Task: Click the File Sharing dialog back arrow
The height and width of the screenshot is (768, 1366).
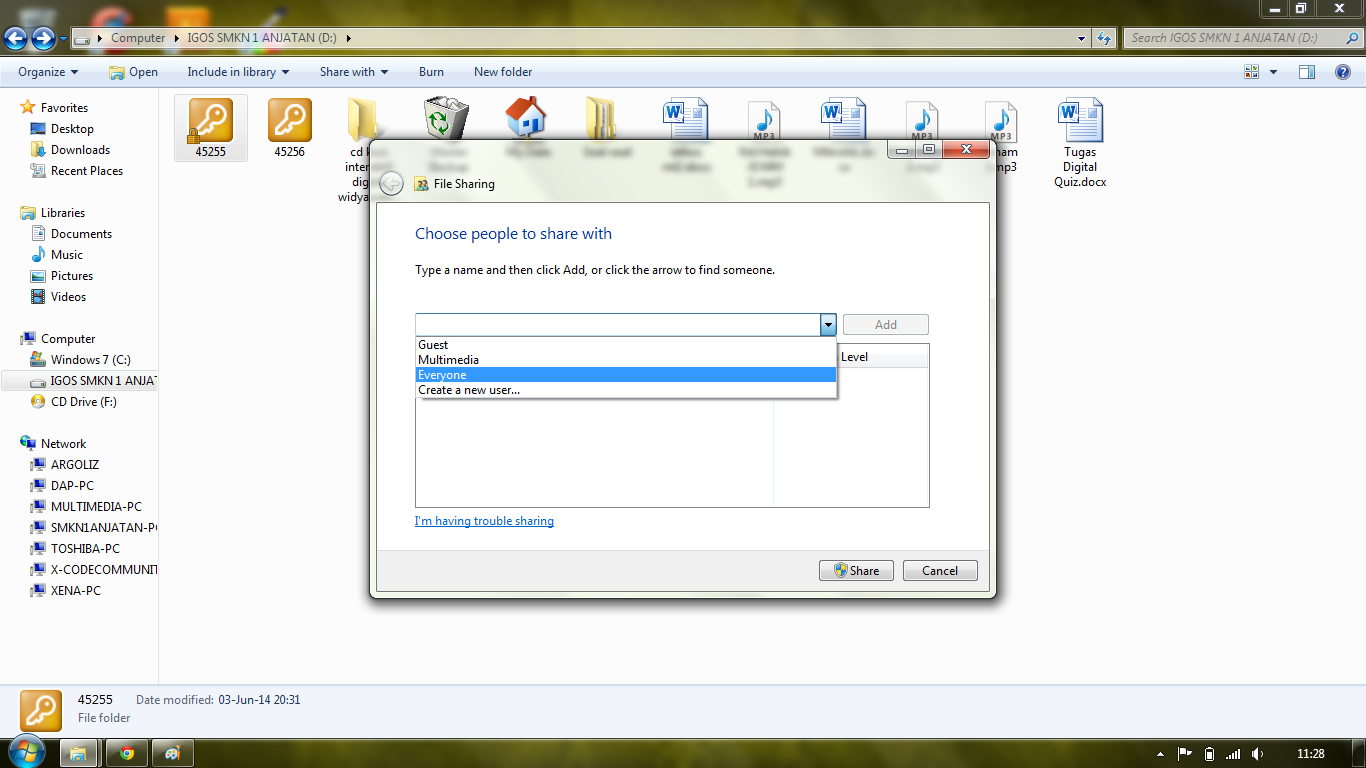Action: tap(391, 184)
